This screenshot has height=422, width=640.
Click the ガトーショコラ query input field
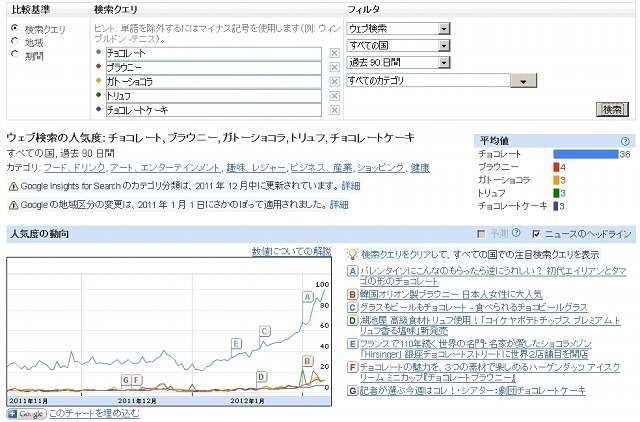[x=214, y=82]
